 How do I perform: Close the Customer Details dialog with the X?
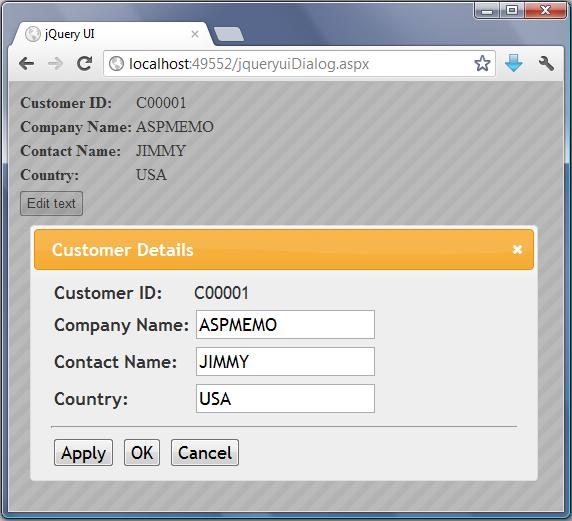click(517, 250)
